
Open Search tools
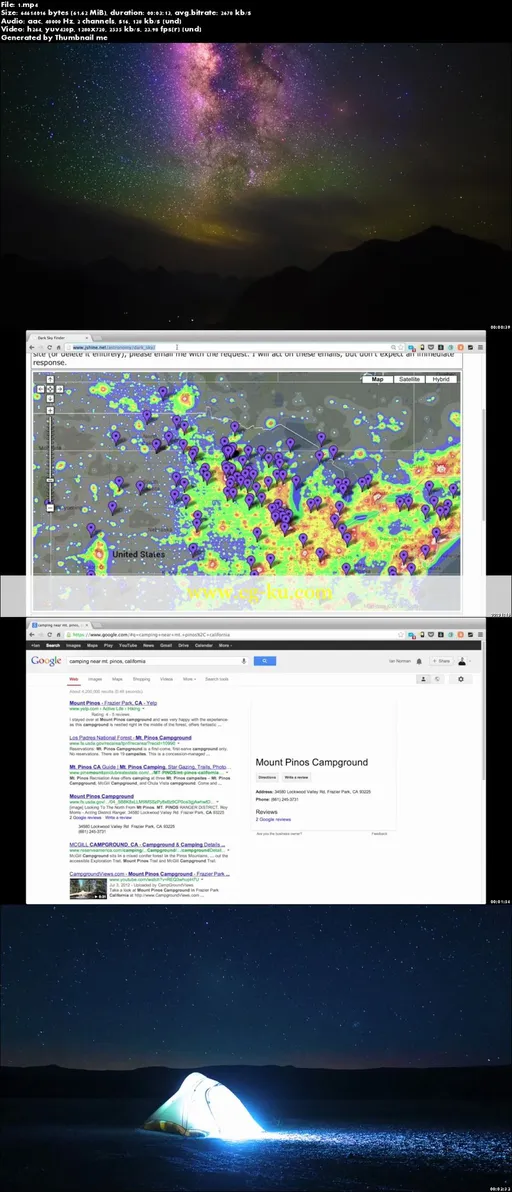point(216,679)
